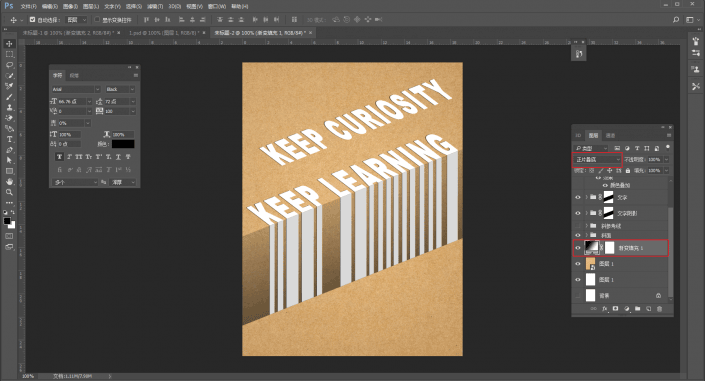
Task: Switch to the Channels tab beside Layers
Action: point(610,135)
